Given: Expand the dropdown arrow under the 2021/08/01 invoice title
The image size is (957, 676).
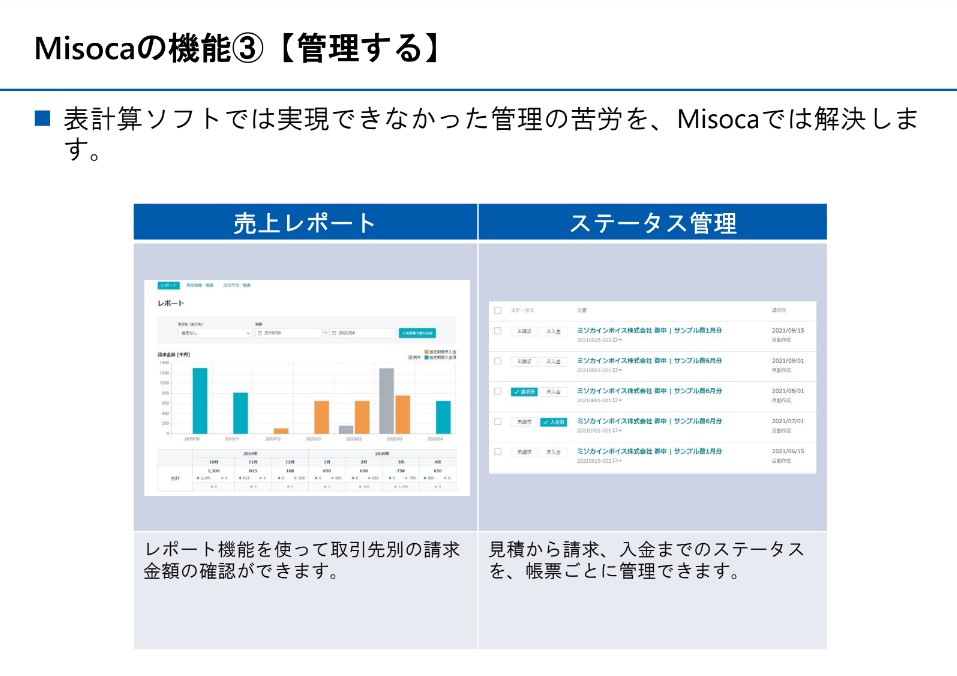Looking at the screenshot, I should pyautogui.click(x=621, y=400).
